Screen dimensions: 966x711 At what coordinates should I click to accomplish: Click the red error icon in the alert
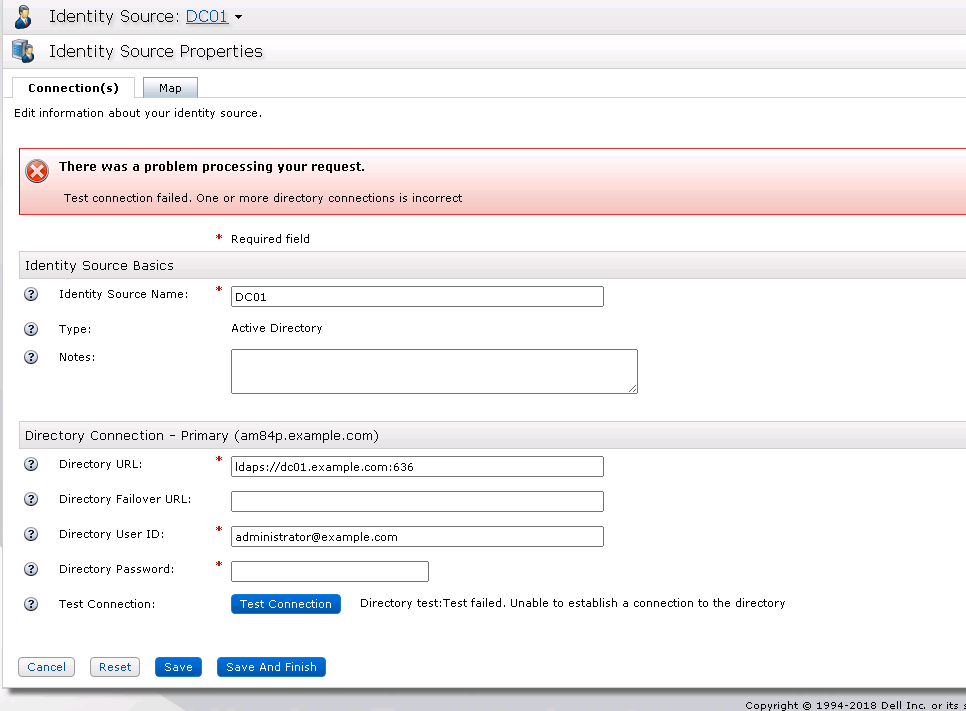point(37,171)
